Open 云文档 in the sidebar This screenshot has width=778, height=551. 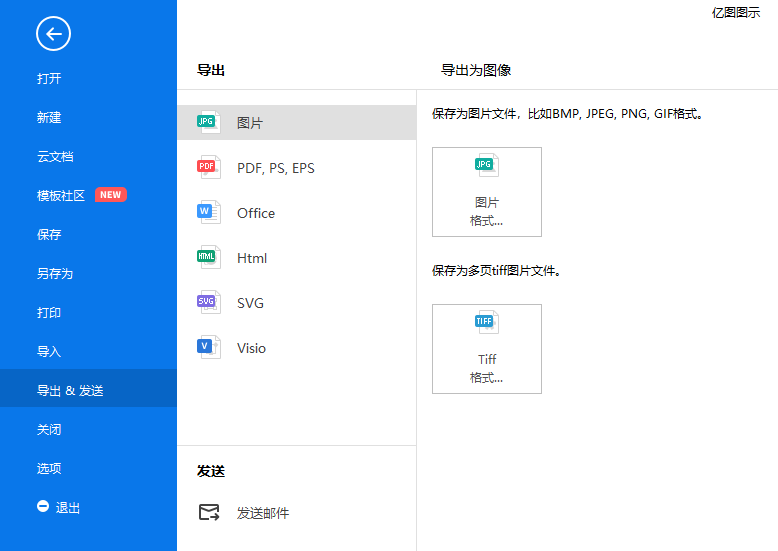click(x=55, y=157)
